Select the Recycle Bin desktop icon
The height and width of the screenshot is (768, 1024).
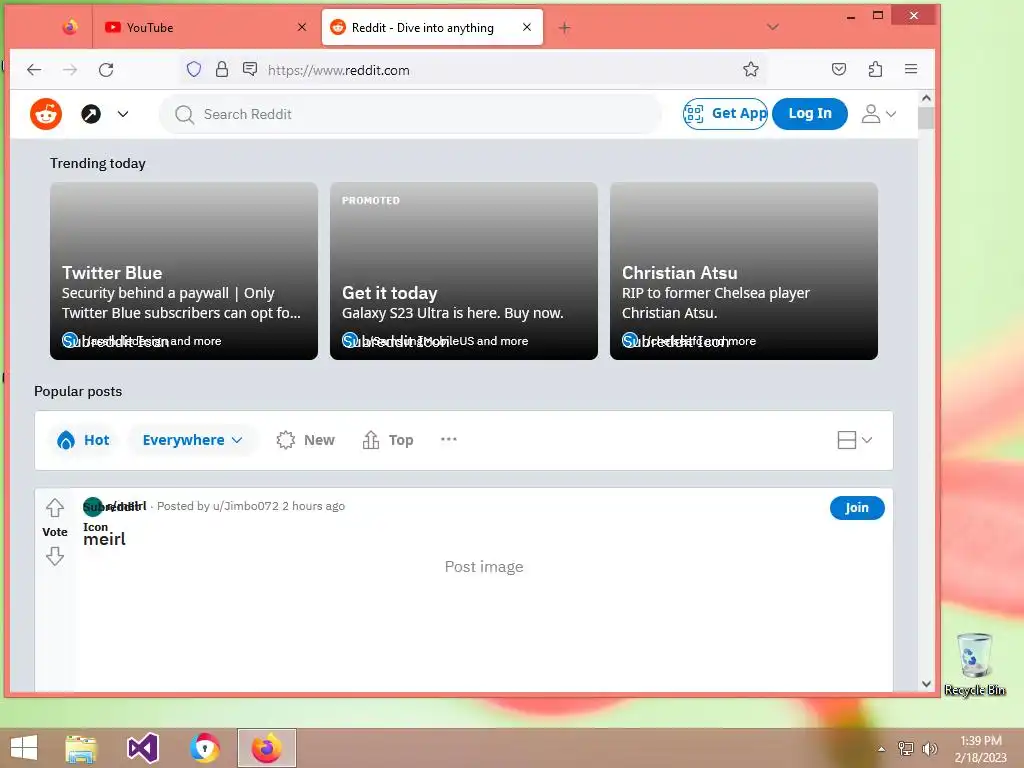coord(974,664)
